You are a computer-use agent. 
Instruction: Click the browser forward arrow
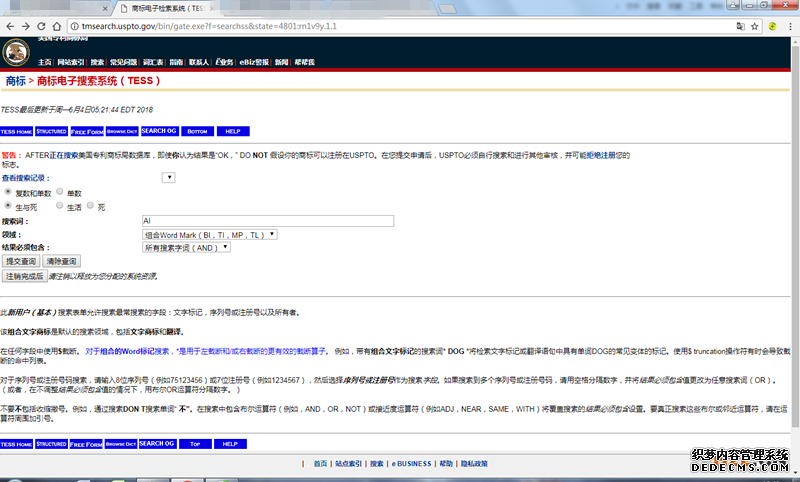coord(26,27)
